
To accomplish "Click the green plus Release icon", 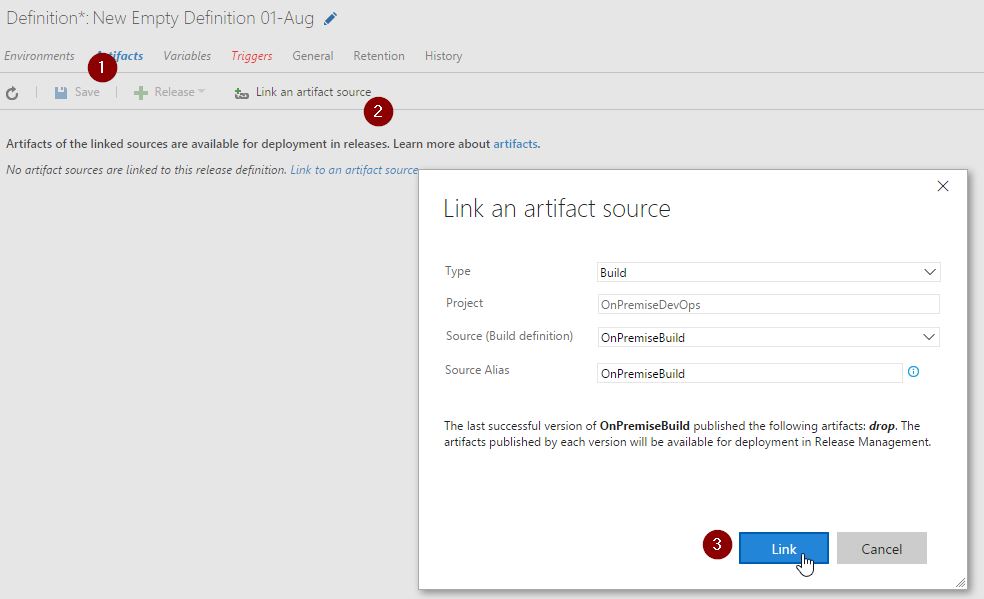I will [141, 93].
